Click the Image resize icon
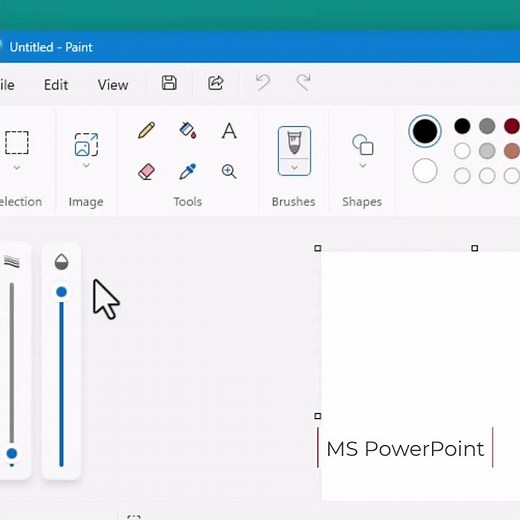Viewport: 520px width, 520px height. pyautogui.click(x=86, y=144)
